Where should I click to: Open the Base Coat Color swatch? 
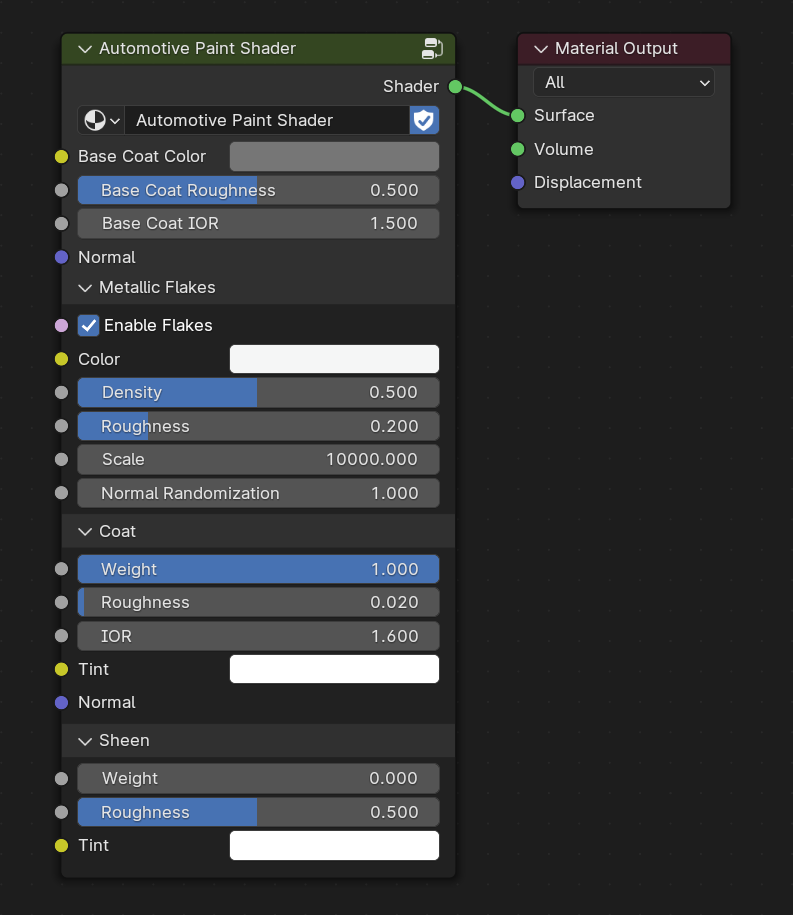[x=334, y=156]
